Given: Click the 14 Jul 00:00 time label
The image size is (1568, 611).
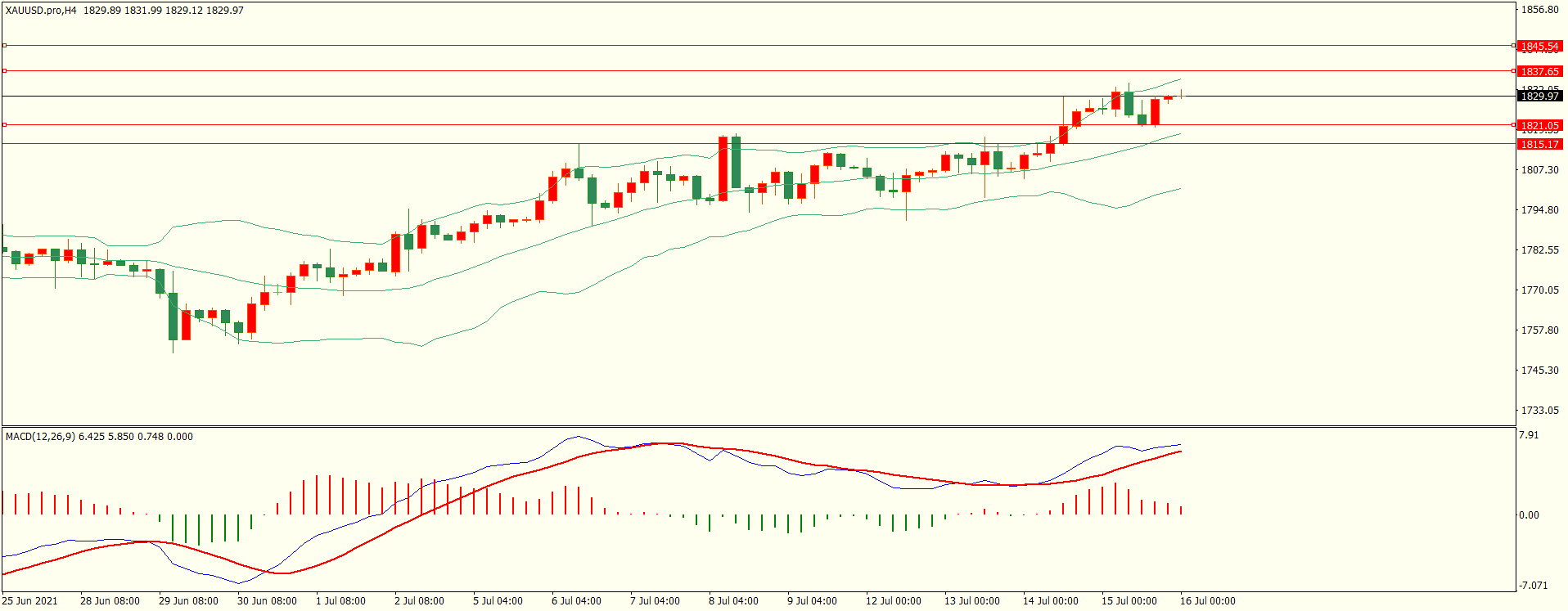Looking at the screenshot, I should (1051, 601).
